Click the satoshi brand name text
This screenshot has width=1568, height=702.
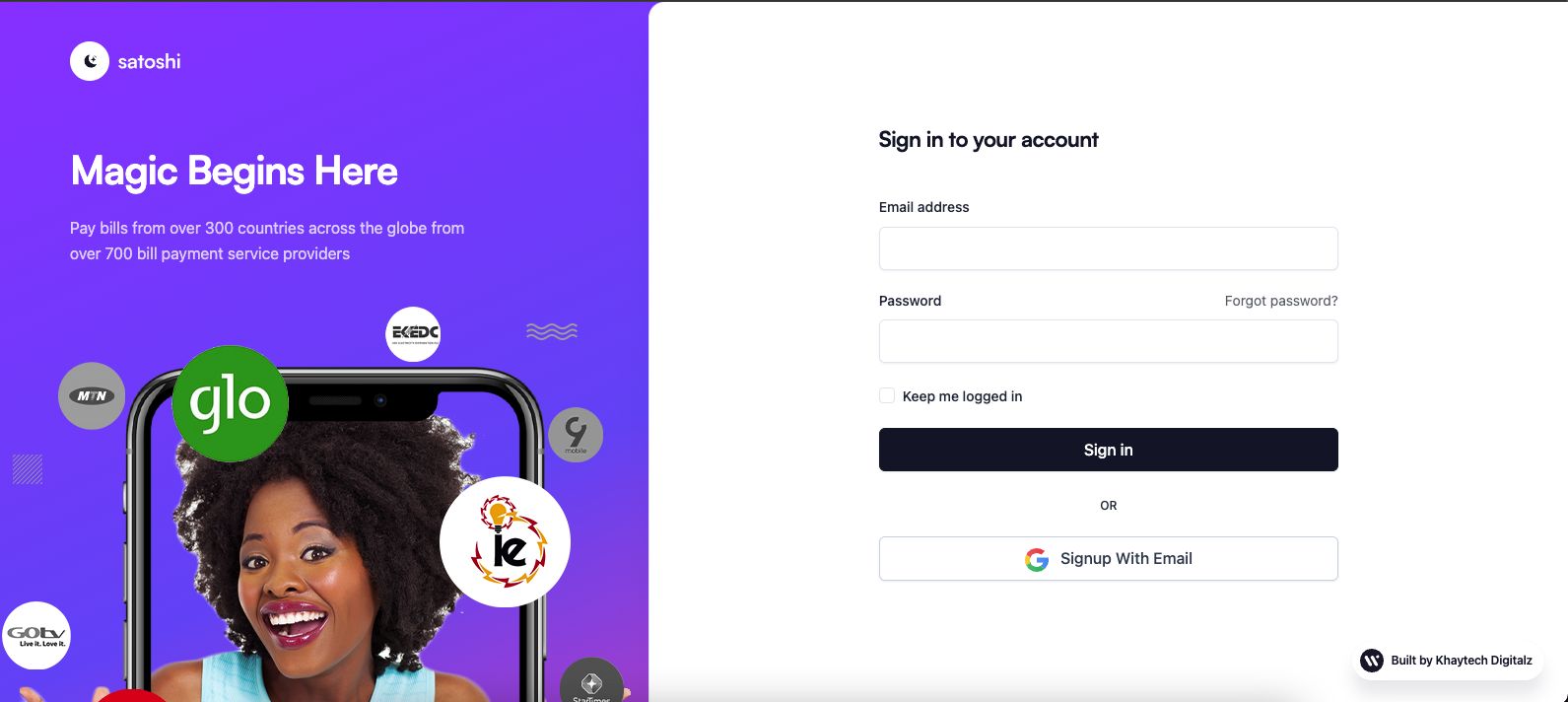(149, 61)
